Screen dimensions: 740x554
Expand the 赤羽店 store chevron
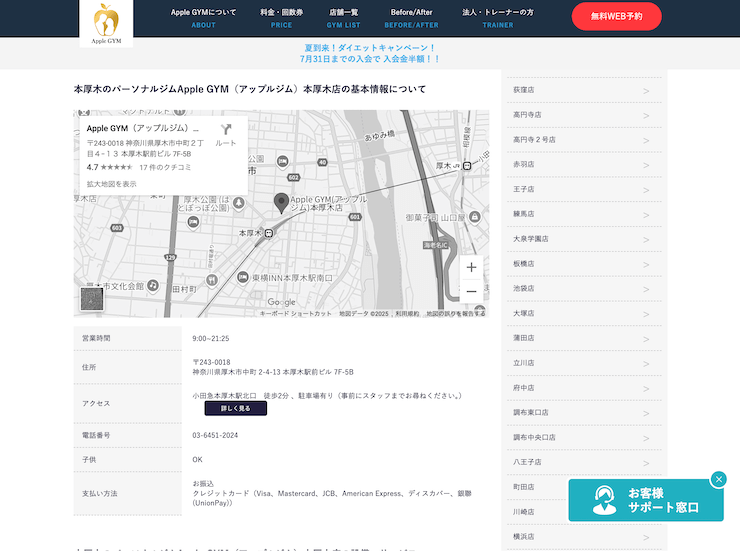(646, 165)
